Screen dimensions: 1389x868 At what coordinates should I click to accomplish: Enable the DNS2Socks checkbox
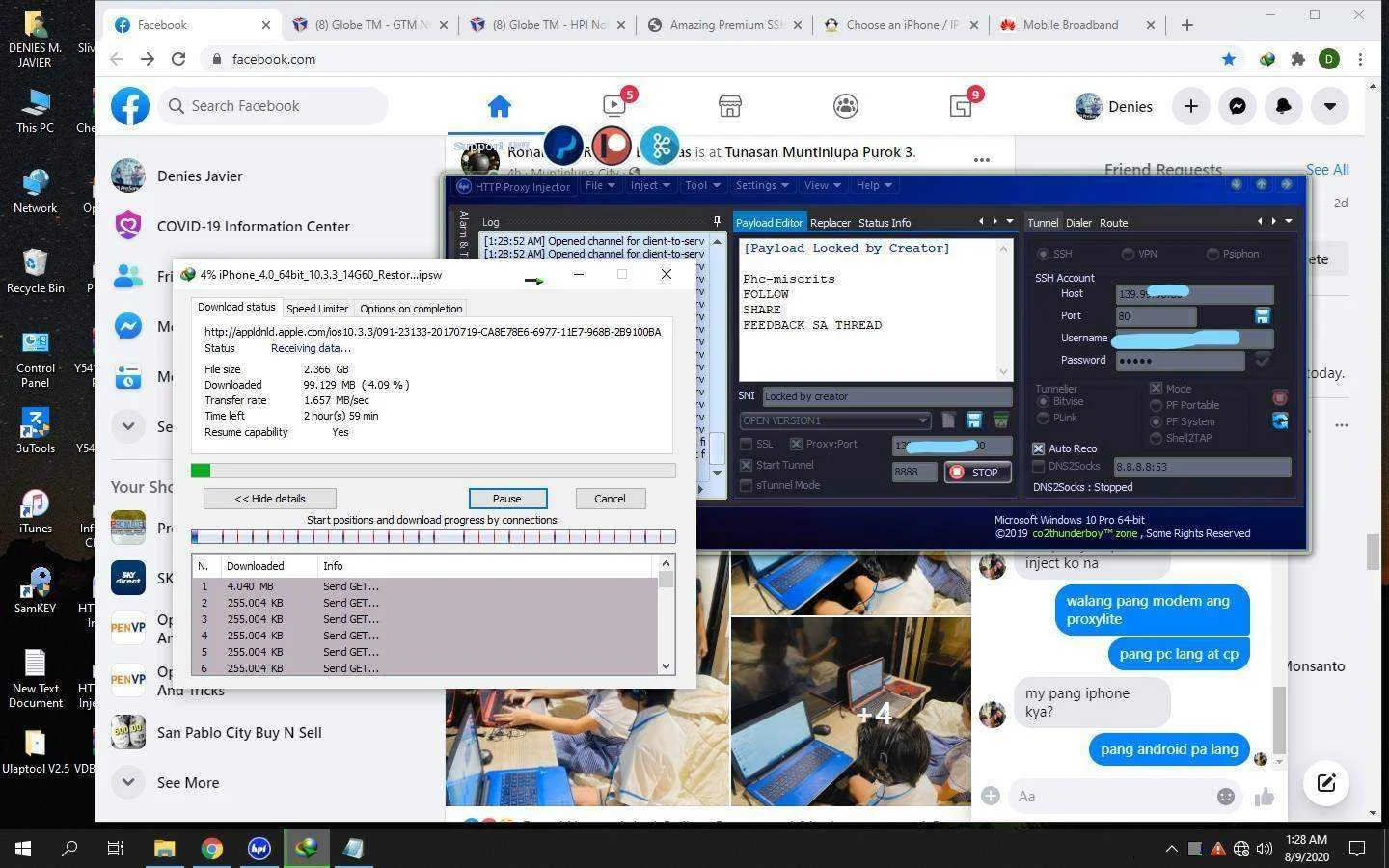coord(1039,466)
